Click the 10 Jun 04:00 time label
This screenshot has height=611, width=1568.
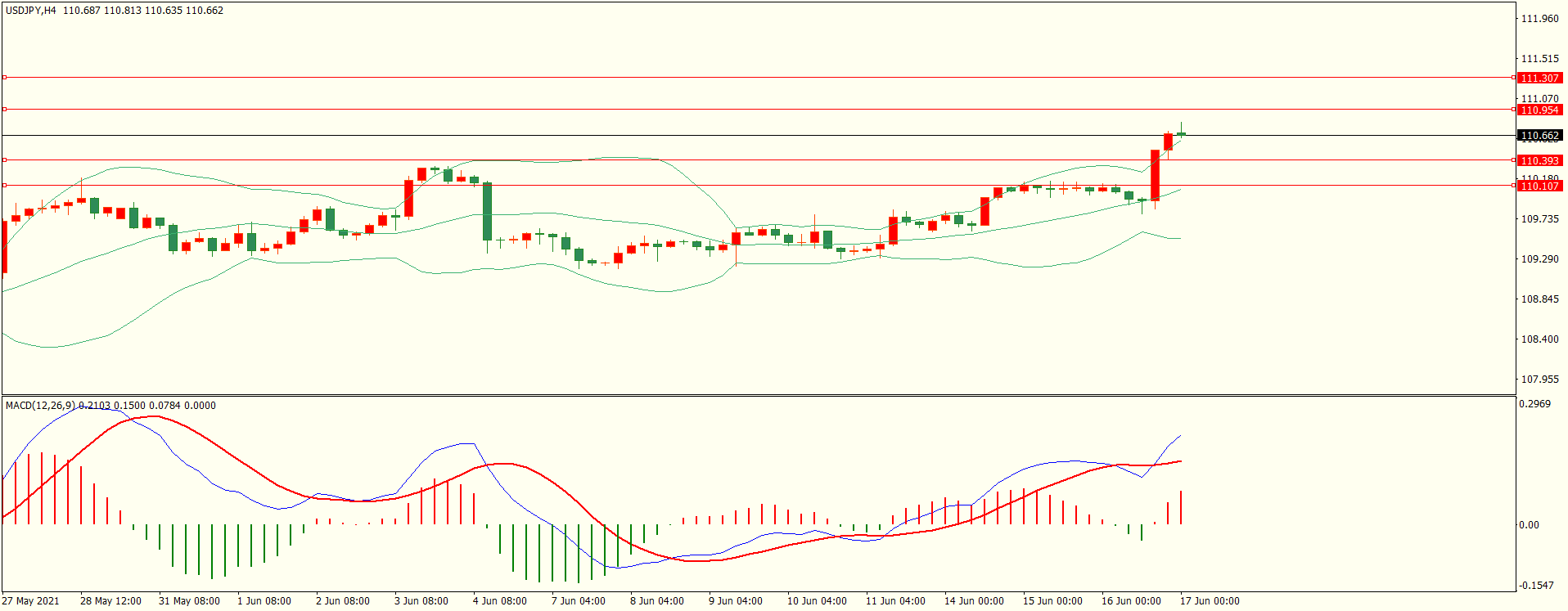pos(816,601)
